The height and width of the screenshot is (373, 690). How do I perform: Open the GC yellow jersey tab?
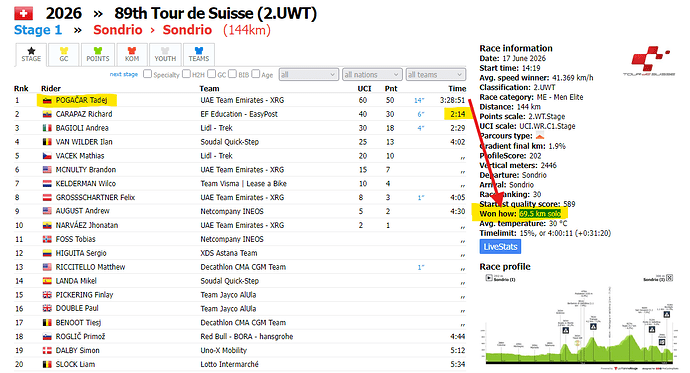(64, 55)
